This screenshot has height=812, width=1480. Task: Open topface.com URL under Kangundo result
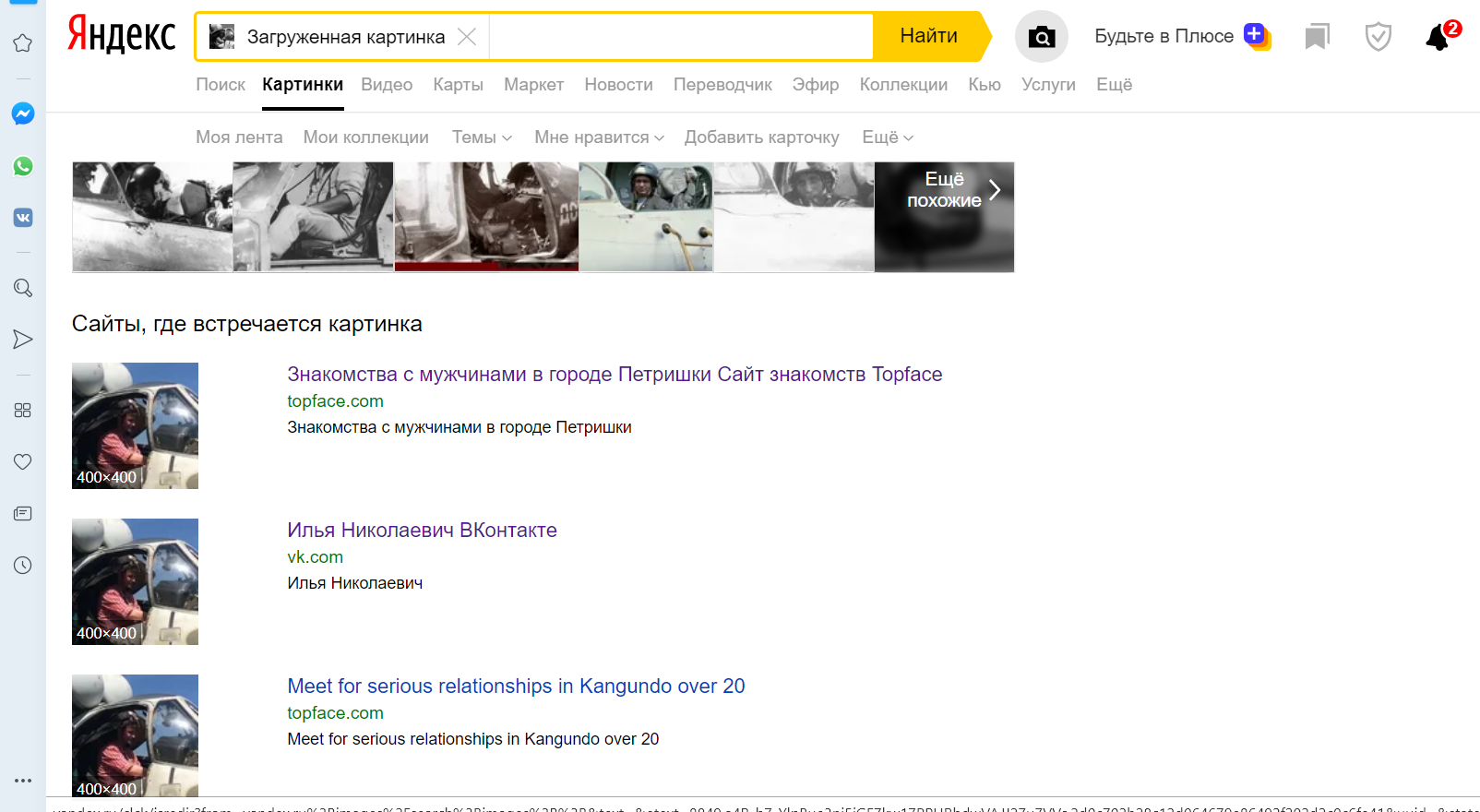coord(335,713)
